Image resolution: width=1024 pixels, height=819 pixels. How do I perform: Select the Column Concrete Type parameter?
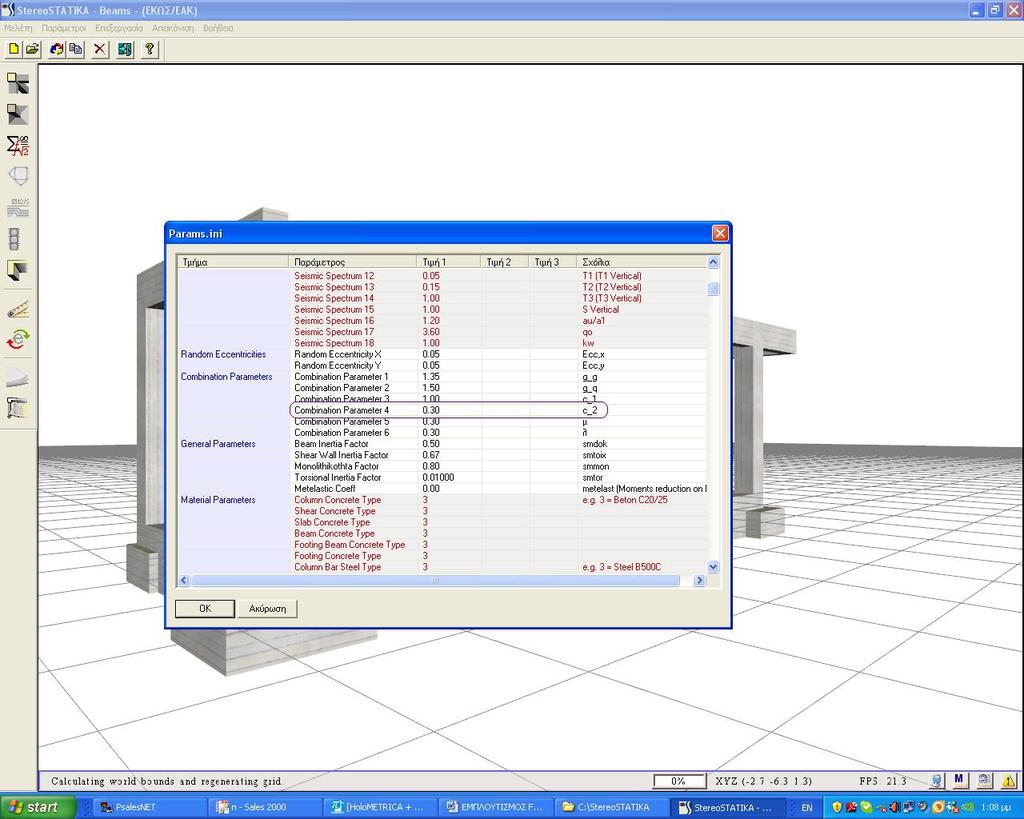pyautogui.click(x=338, y=500)
